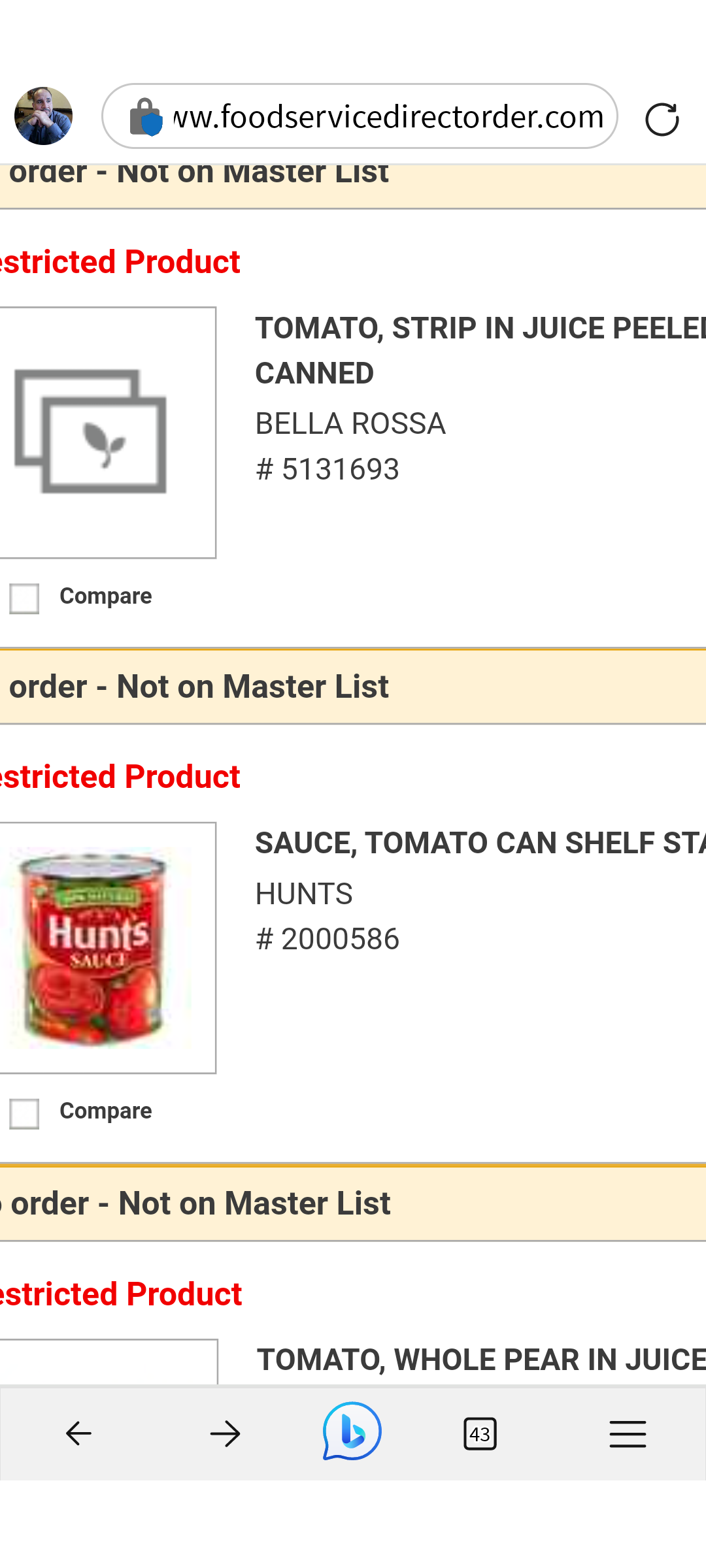This screenshot has height=1568, width=706.
Task: Open the browser hamburger menu
Action: coord(628,1433)
